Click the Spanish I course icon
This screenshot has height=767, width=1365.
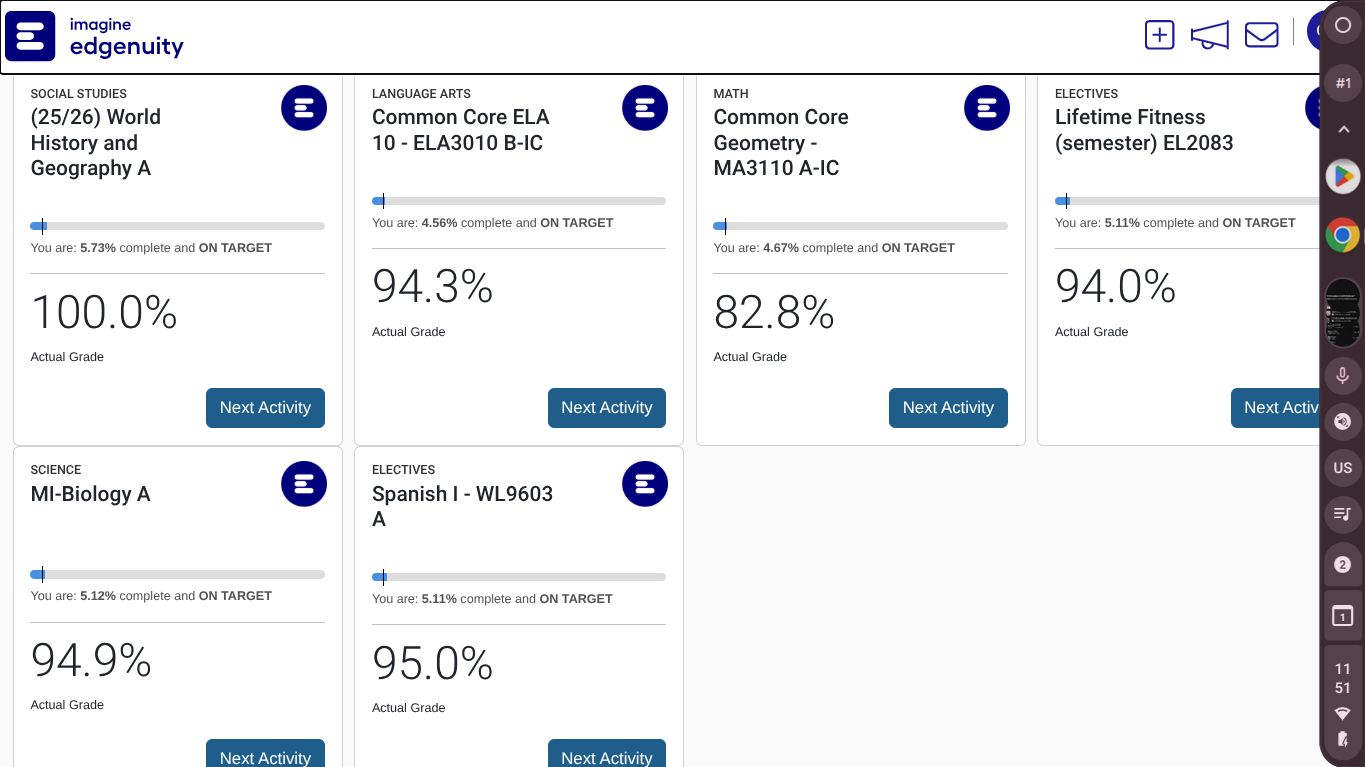click(x=645, y=484)
